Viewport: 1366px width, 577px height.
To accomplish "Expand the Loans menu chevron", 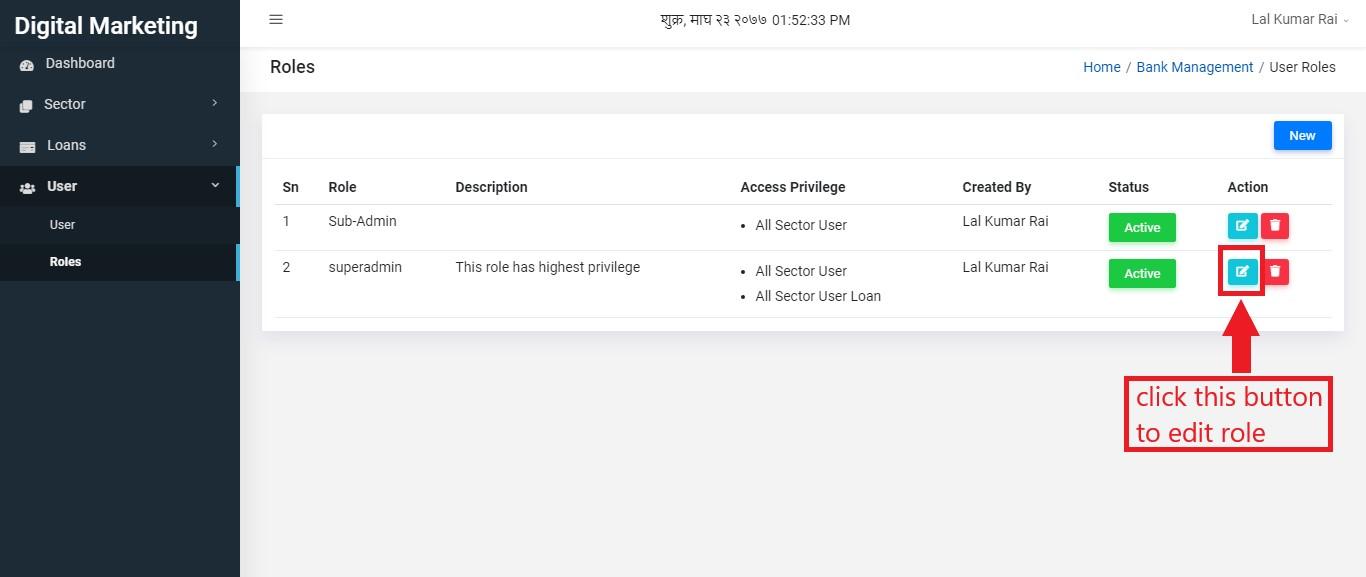I will (x=215, y=144).
